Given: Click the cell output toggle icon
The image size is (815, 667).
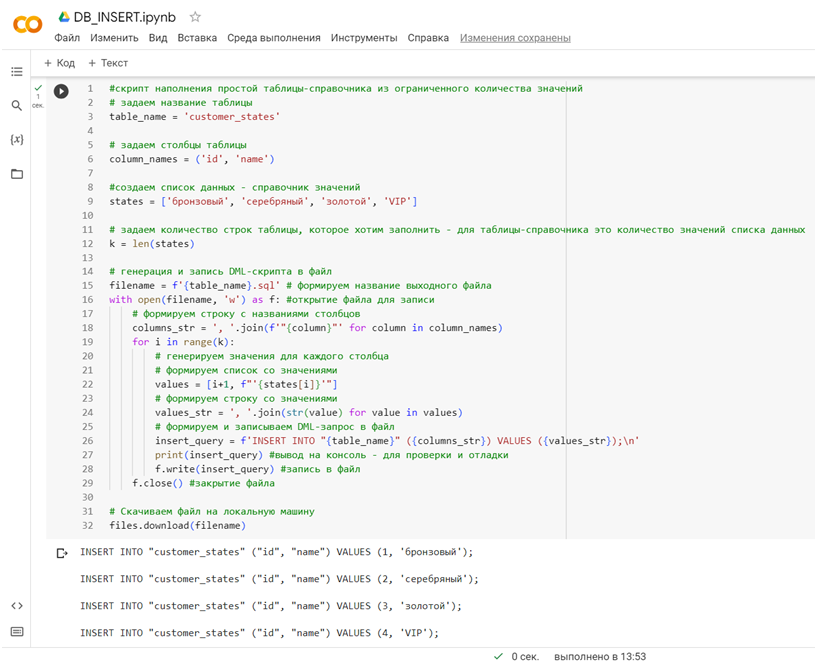Looking at the screenshot, I should pos(62,553).
